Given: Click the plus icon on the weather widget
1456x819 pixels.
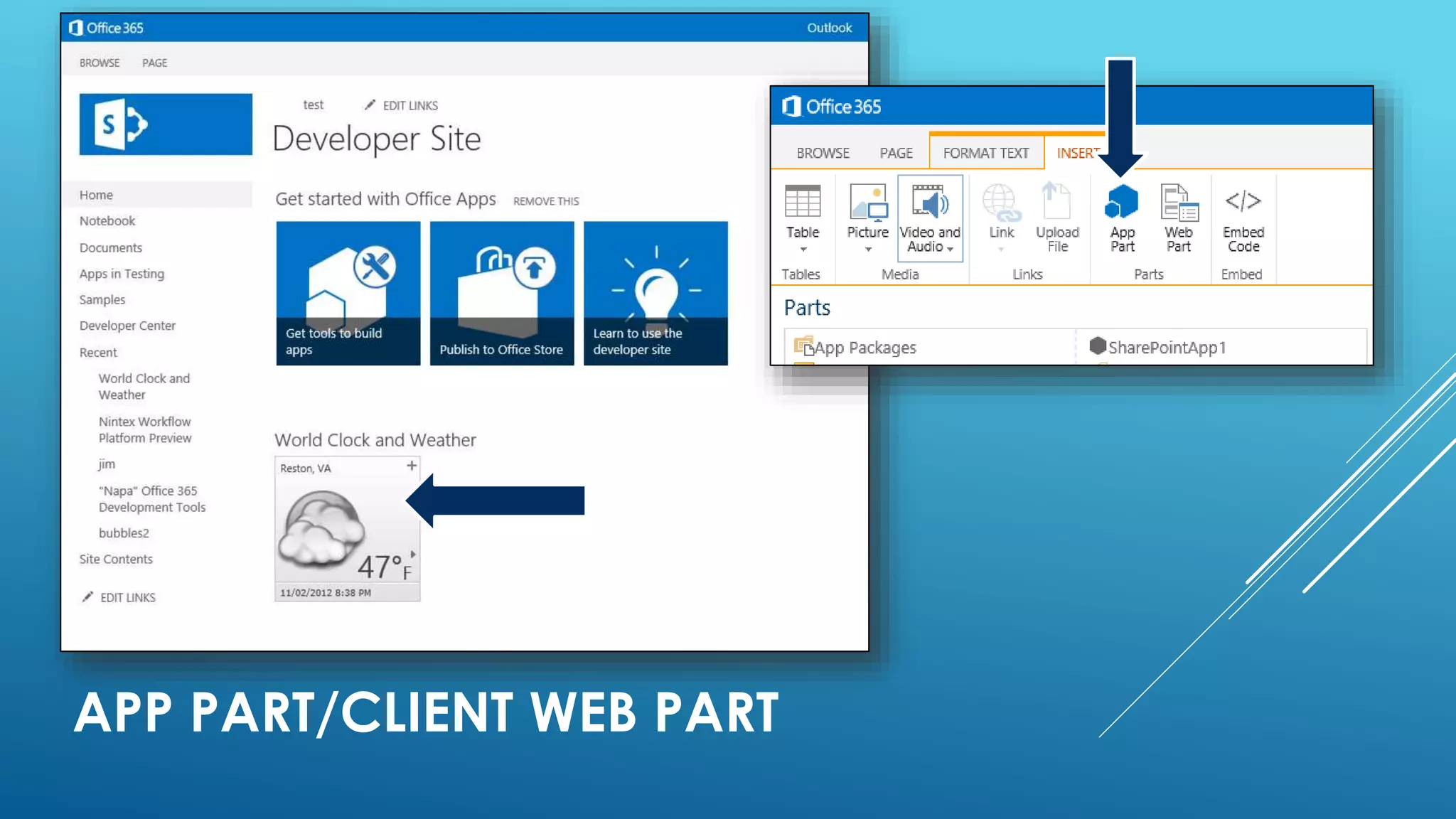Looking at the screenshot, I should pyautogui.click(x=411, y=466).
